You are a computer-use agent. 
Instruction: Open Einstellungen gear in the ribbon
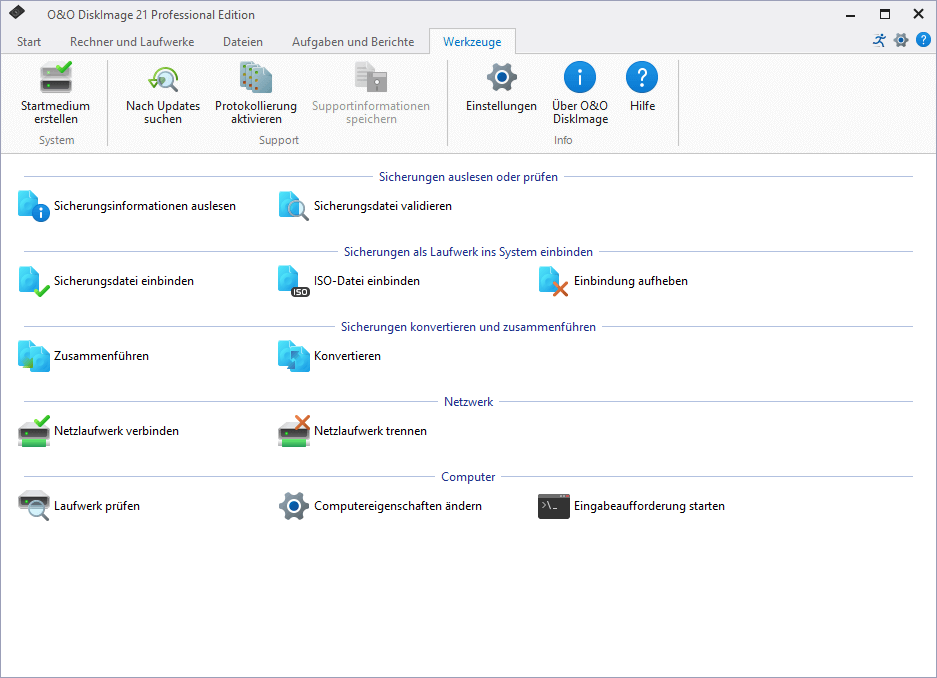[501, 77]
